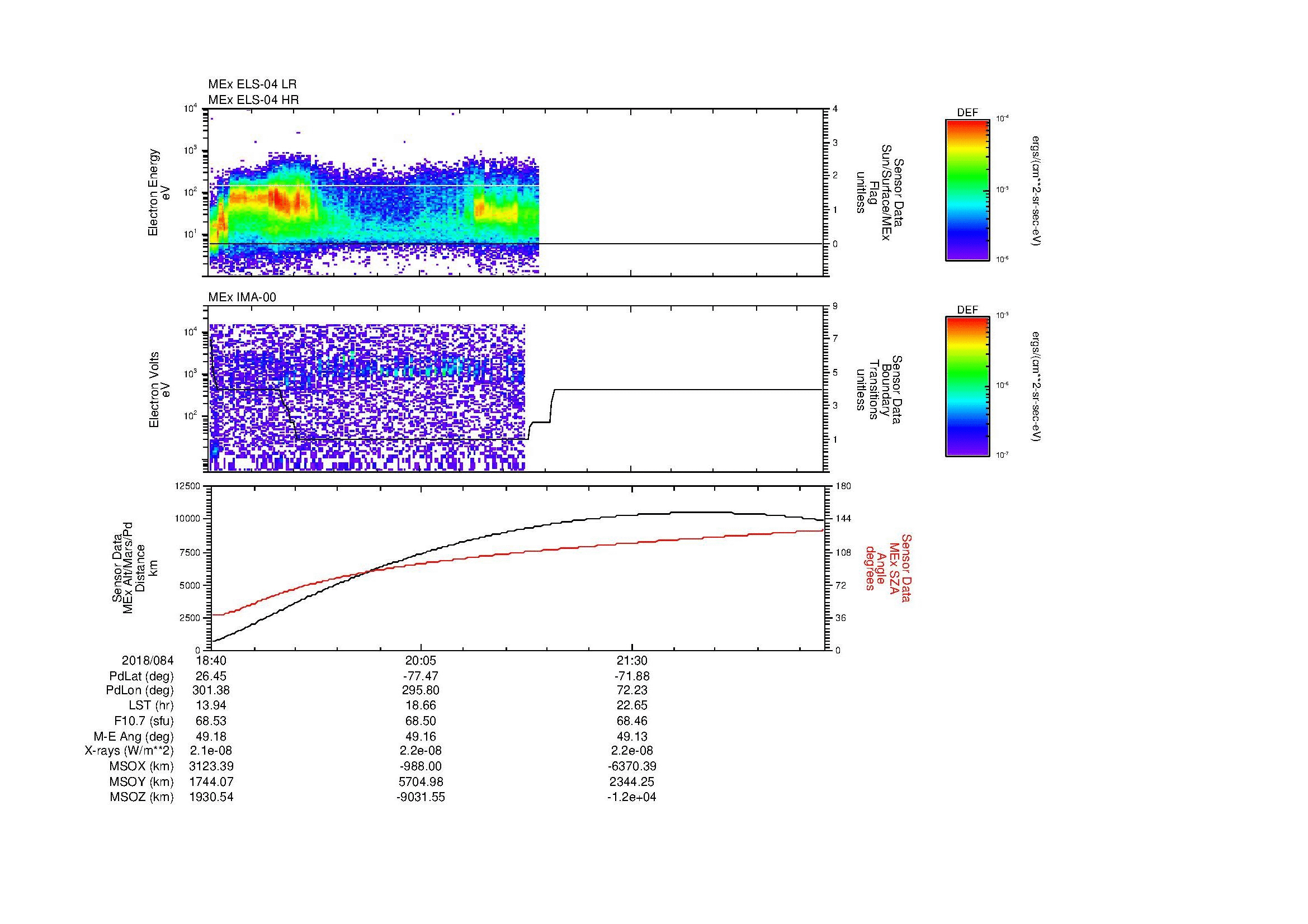Click the LST value 13.94
This screenshot has height=924, width=1308.
211,705
